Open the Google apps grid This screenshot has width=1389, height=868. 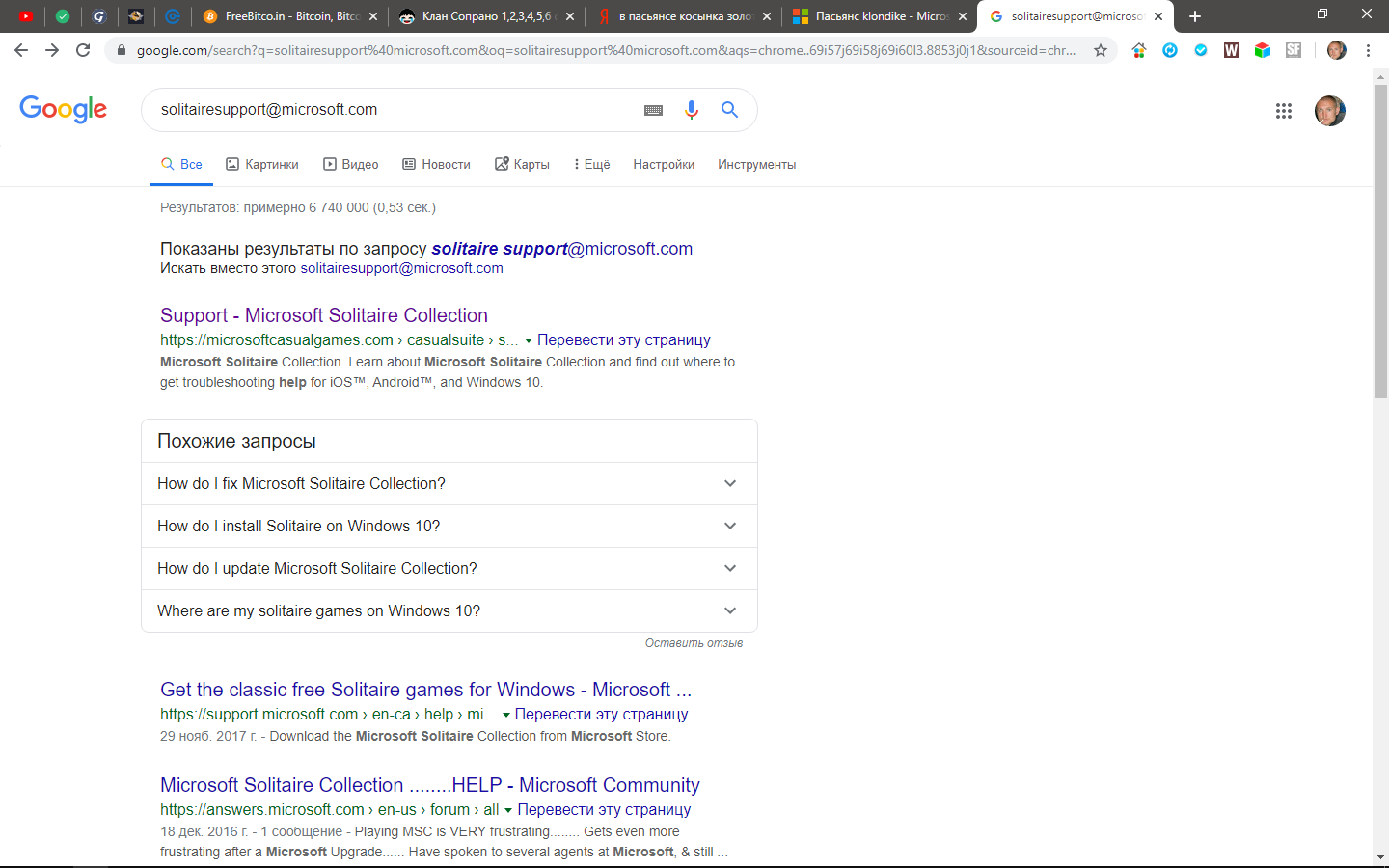click(1284, 111)
